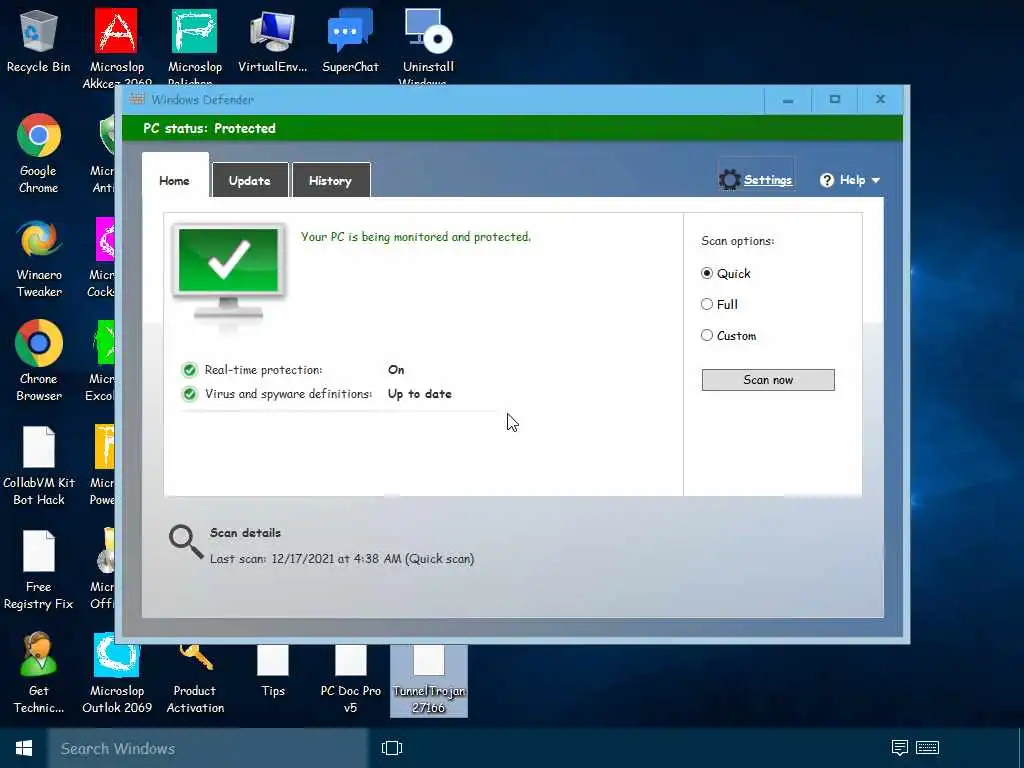Click "Your PC is being monitored and protected."
The image size is (1024, 768).
[x=415, y=237]
